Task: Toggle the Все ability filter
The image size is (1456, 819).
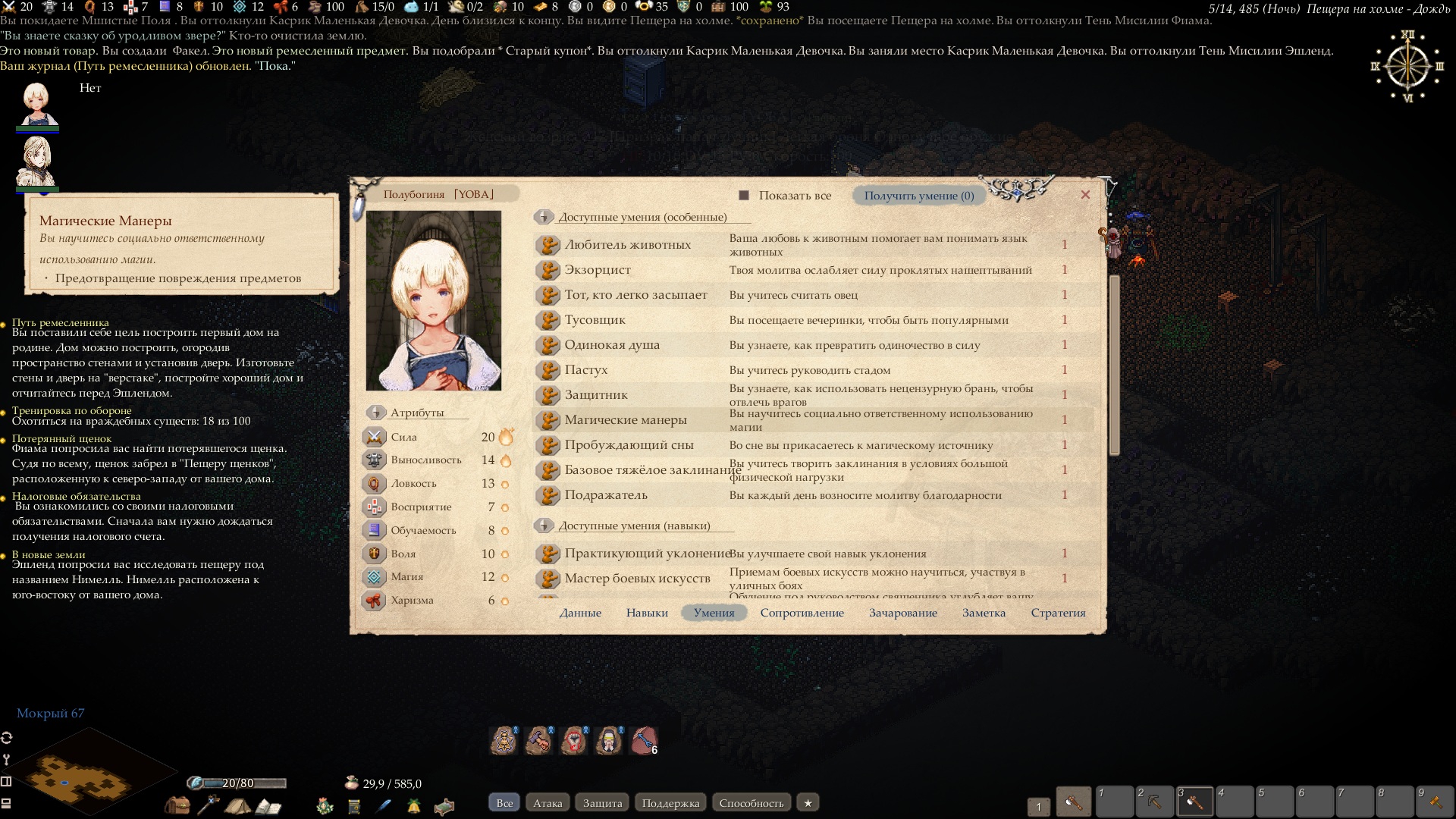Action: click(x=504, y=803)
